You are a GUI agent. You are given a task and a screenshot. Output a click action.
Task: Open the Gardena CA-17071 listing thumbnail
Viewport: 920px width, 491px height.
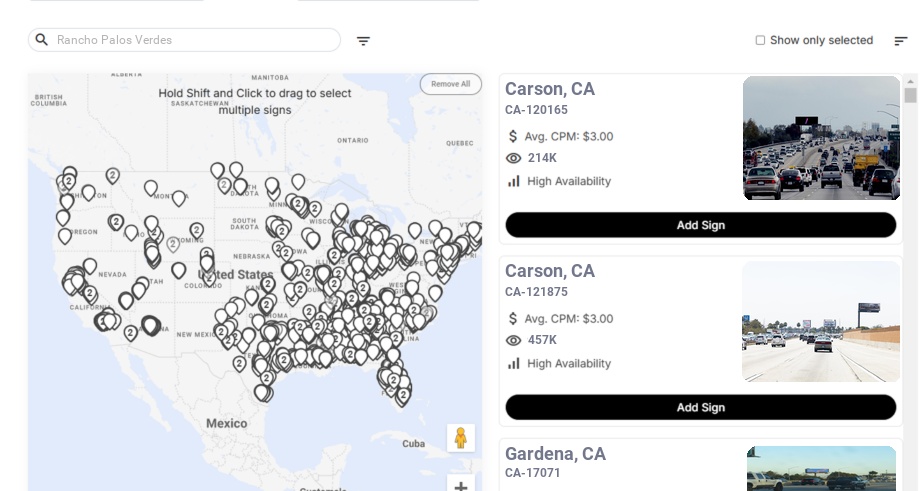(x=821, y=468)
